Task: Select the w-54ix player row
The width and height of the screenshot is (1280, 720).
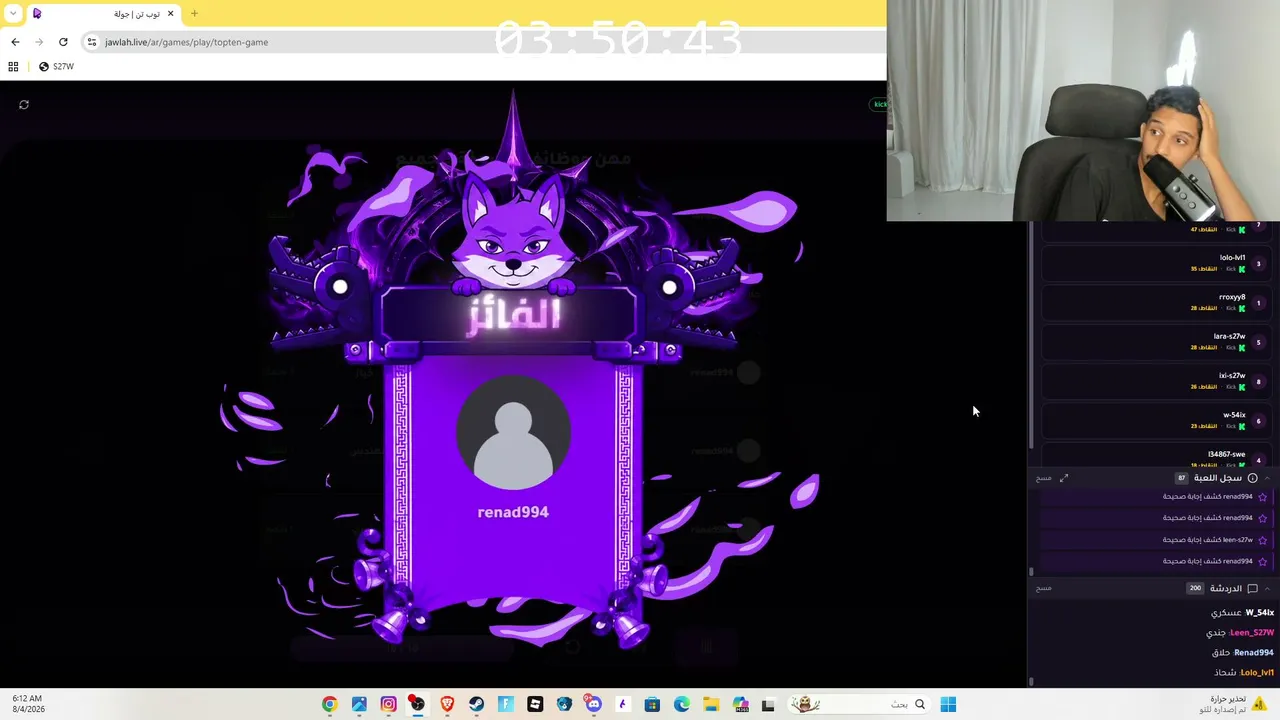Action: [1156, 421]
